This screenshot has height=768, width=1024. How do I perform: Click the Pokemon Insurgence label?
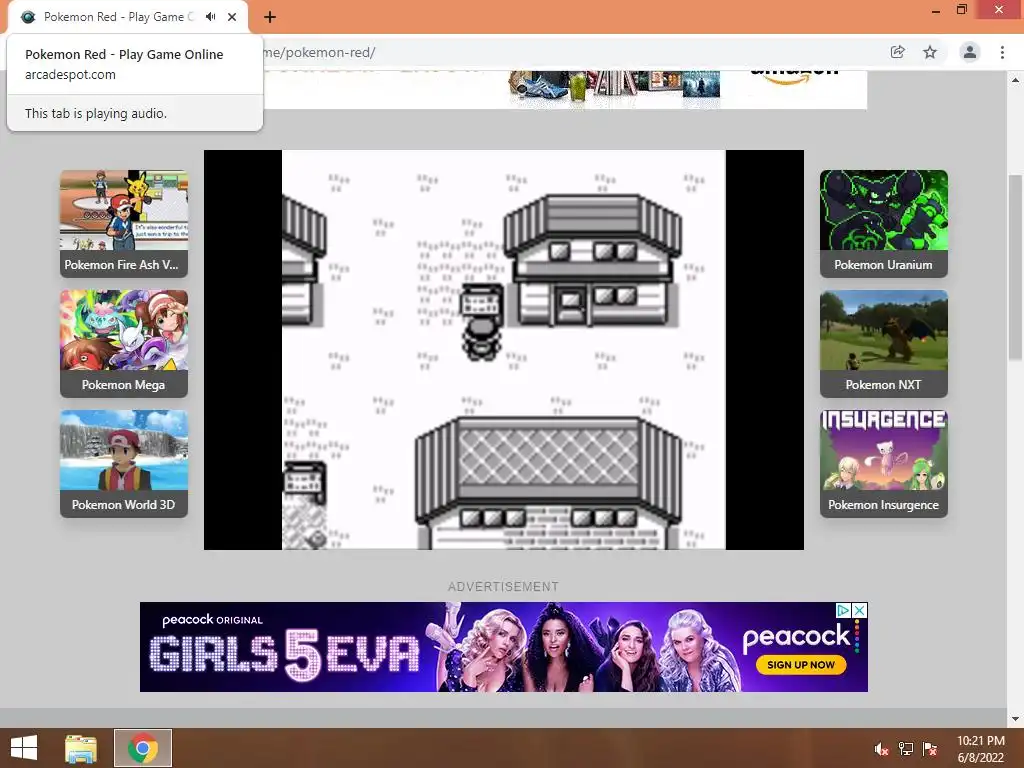884,505
